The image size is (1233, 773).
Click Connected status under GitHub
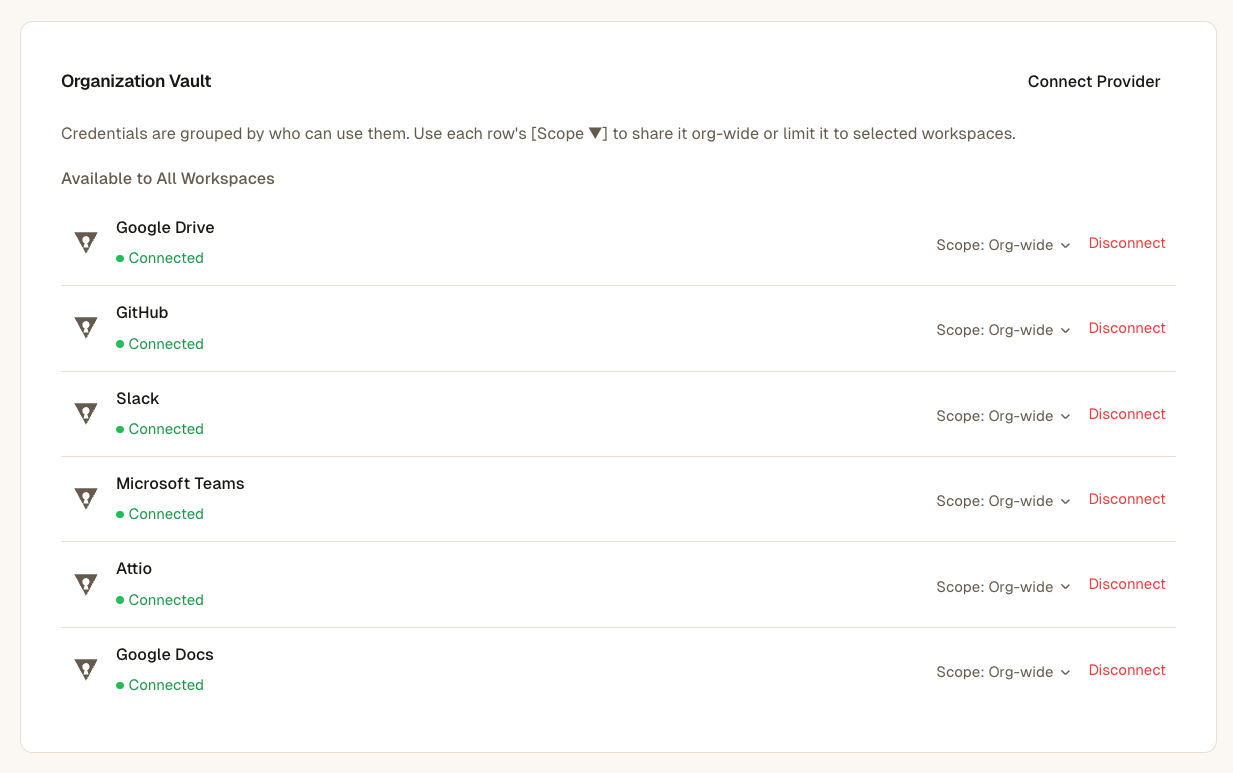(x=160, y=344)
